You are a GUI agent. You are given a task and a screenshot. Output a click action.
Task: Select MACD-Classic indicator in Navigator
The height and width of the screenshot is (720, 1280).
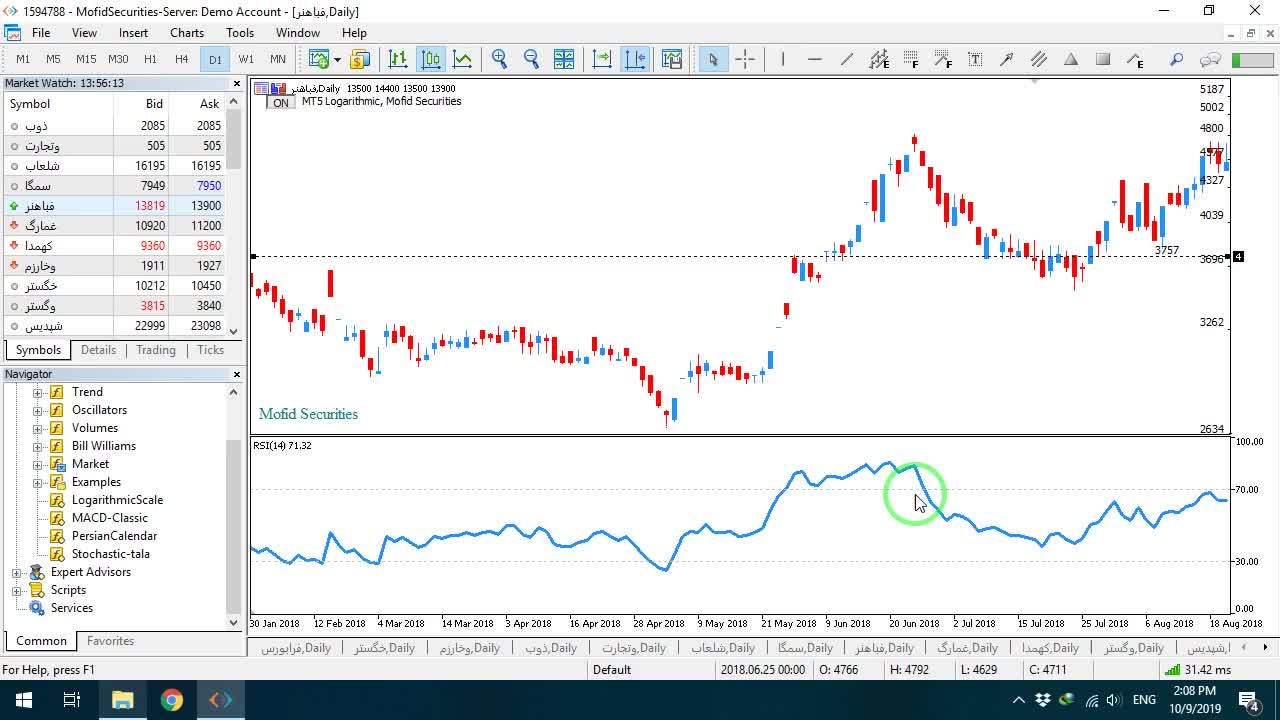(x=110, y=518)
